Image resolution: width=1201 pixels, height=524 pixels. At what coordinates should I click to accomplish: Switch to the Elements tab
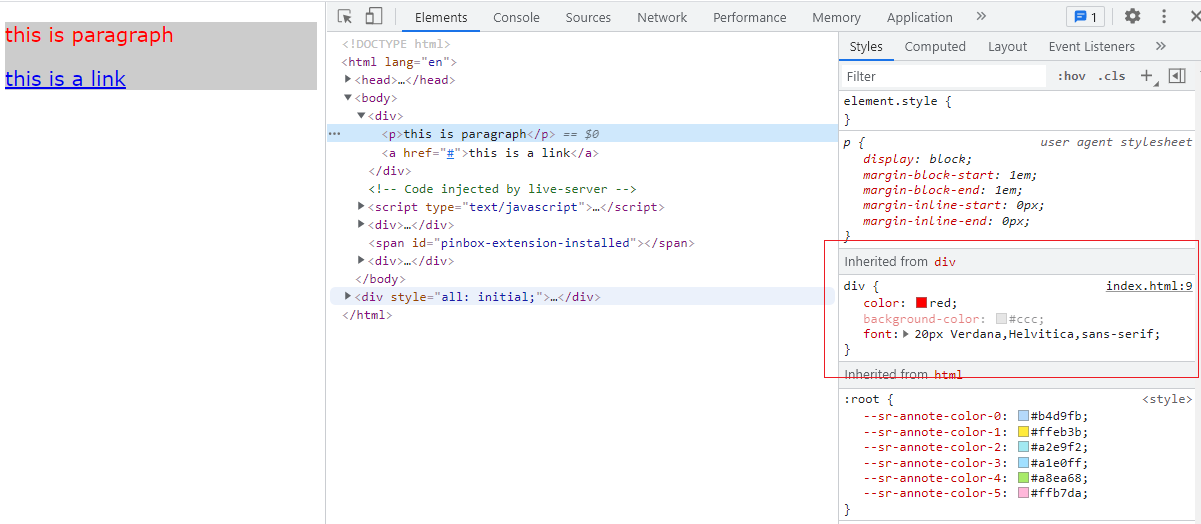click(x=441, y=17)
